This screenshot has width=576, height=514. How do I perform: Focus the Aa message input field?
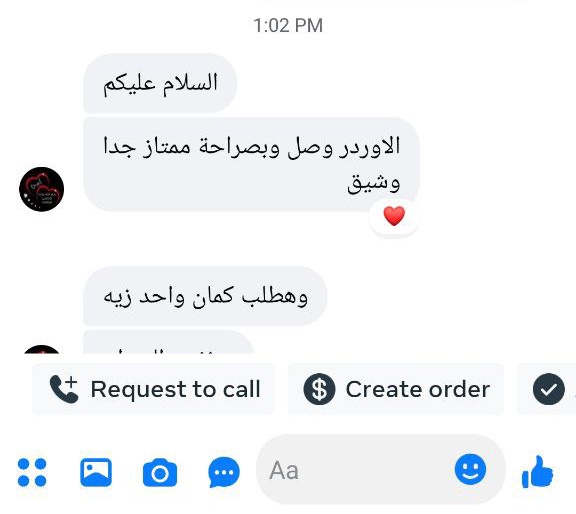tap(381, 470)
